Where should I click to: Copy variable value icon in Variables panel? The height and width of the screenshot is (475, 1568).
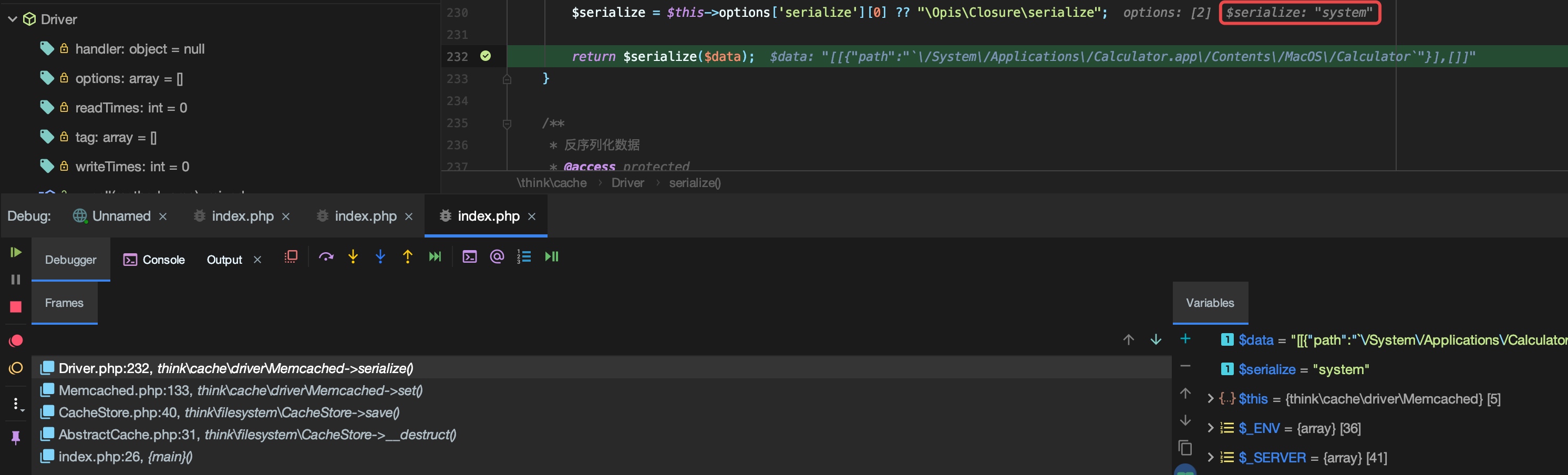(x=1185, y=448)
